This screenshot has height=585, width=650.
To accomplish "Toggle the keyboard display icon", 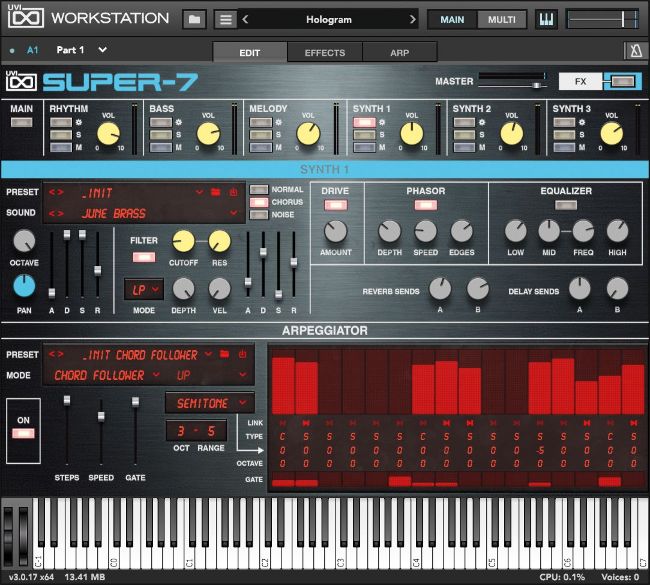I will coord(546,19).
